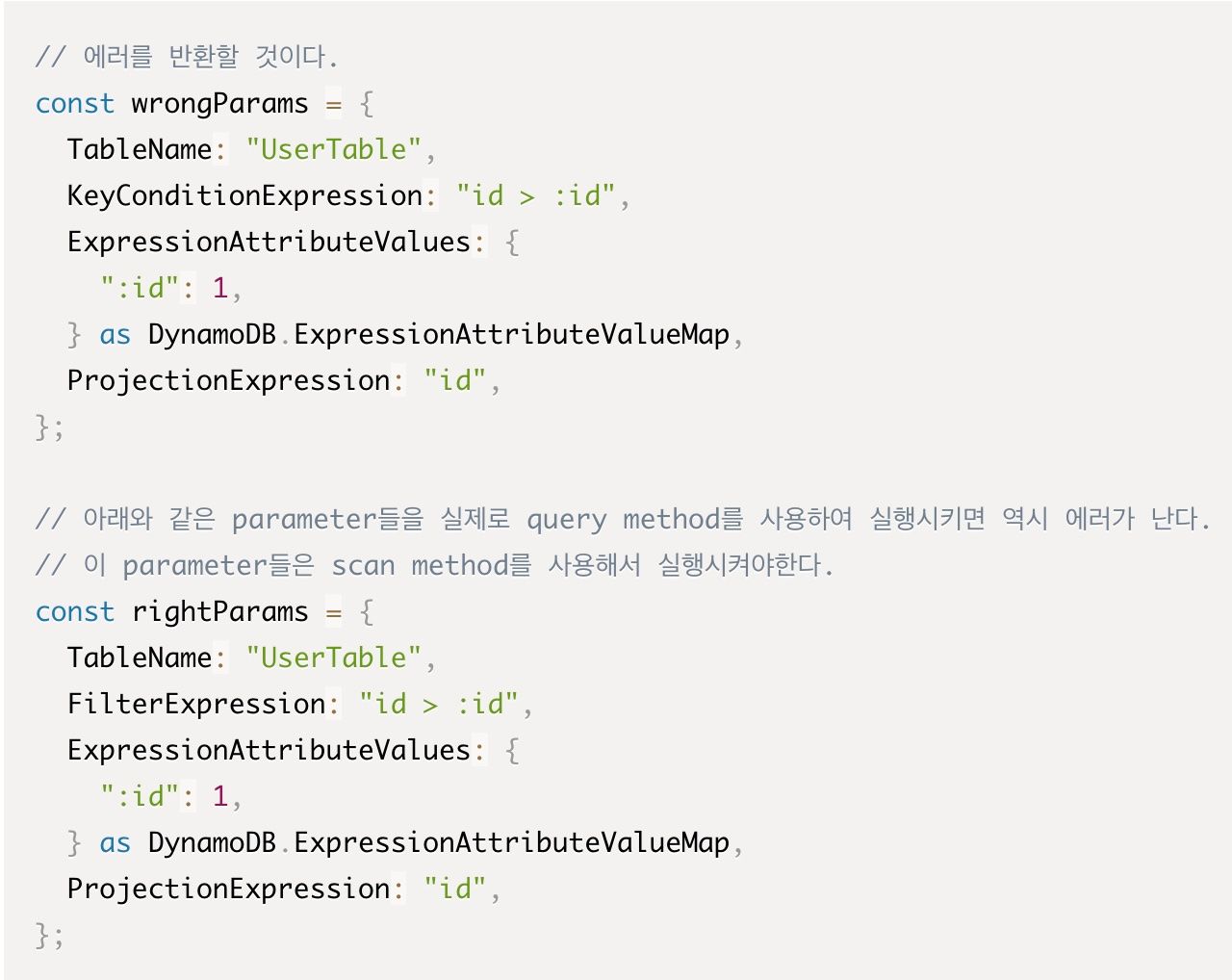1232x980 pixels.
Task: Click comment mentioning scan method
Action: [434, 565]
